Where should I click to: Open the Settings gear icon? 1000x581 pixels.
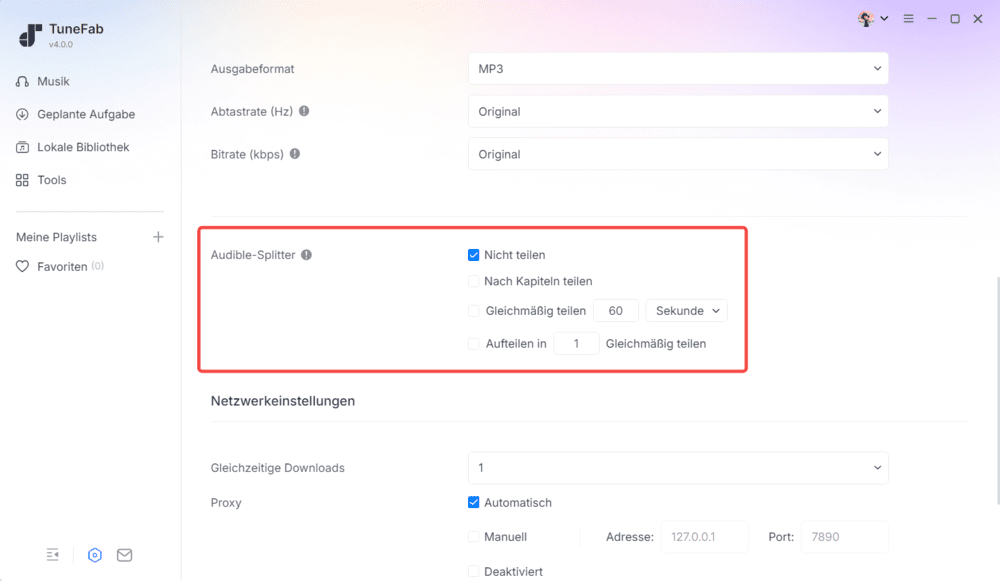(94, 555)
